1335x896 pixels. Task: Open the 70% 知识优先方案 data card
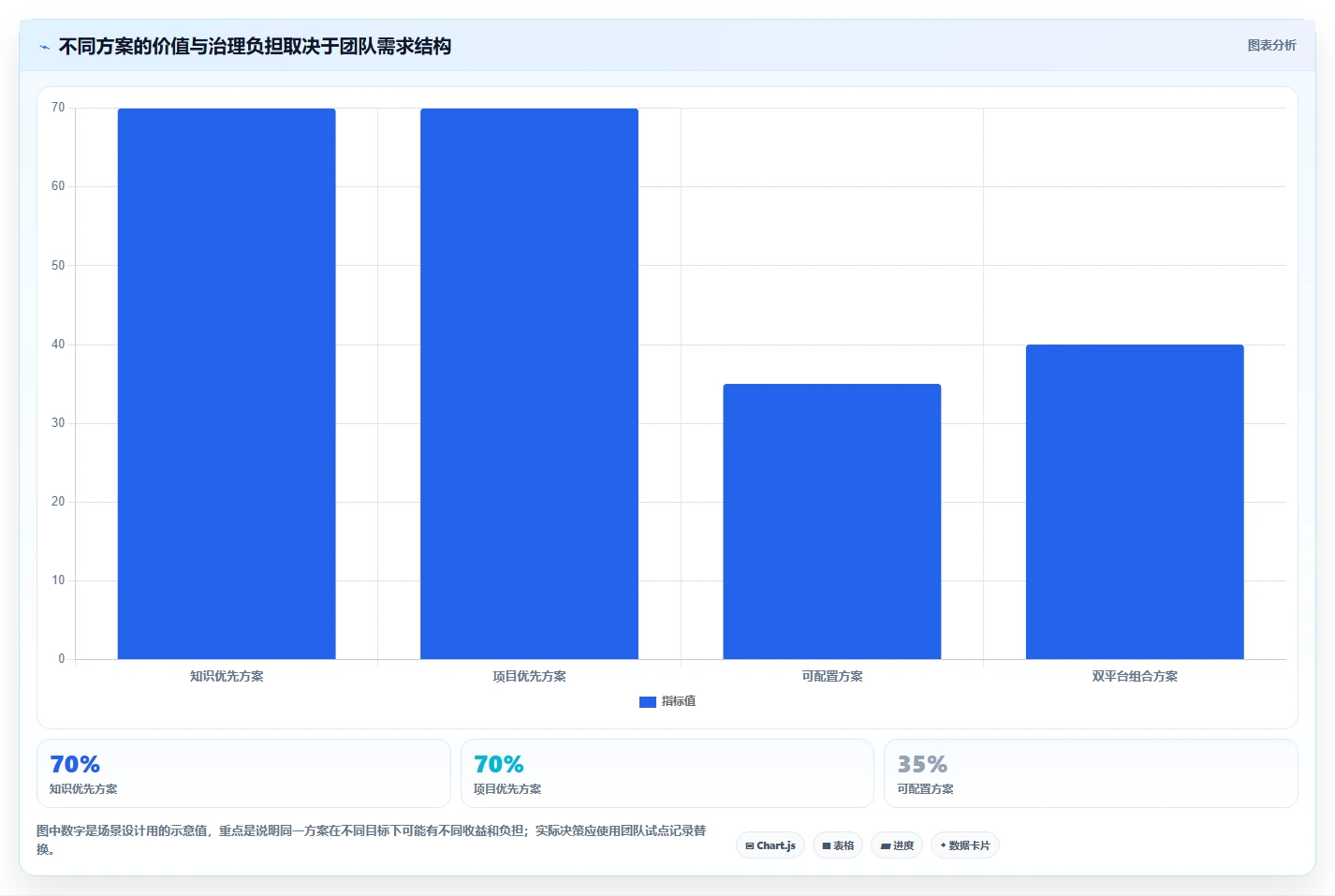(243, 773)
